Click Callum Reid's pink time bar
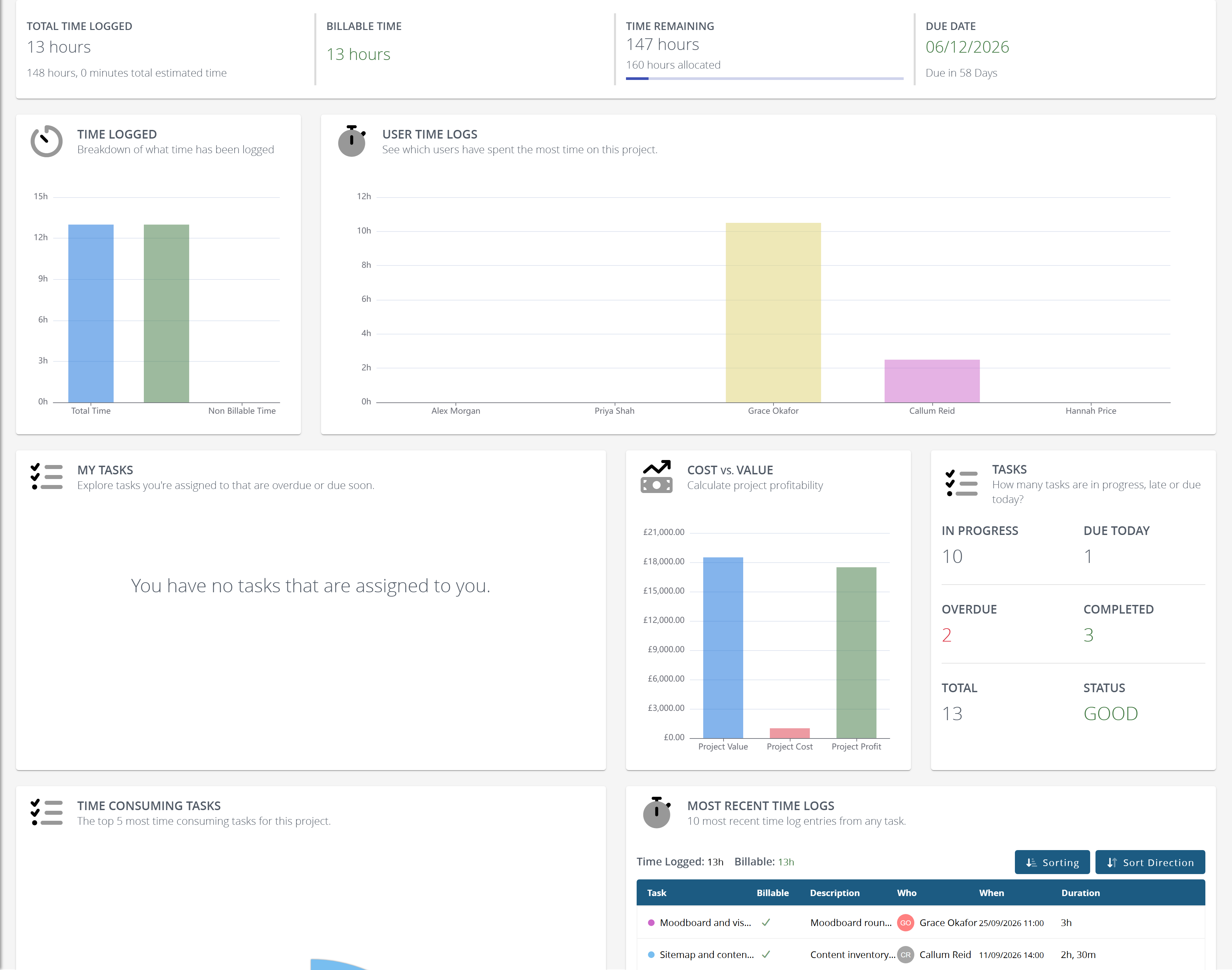This screenshot has width=1232, height=970. point(932,381)
